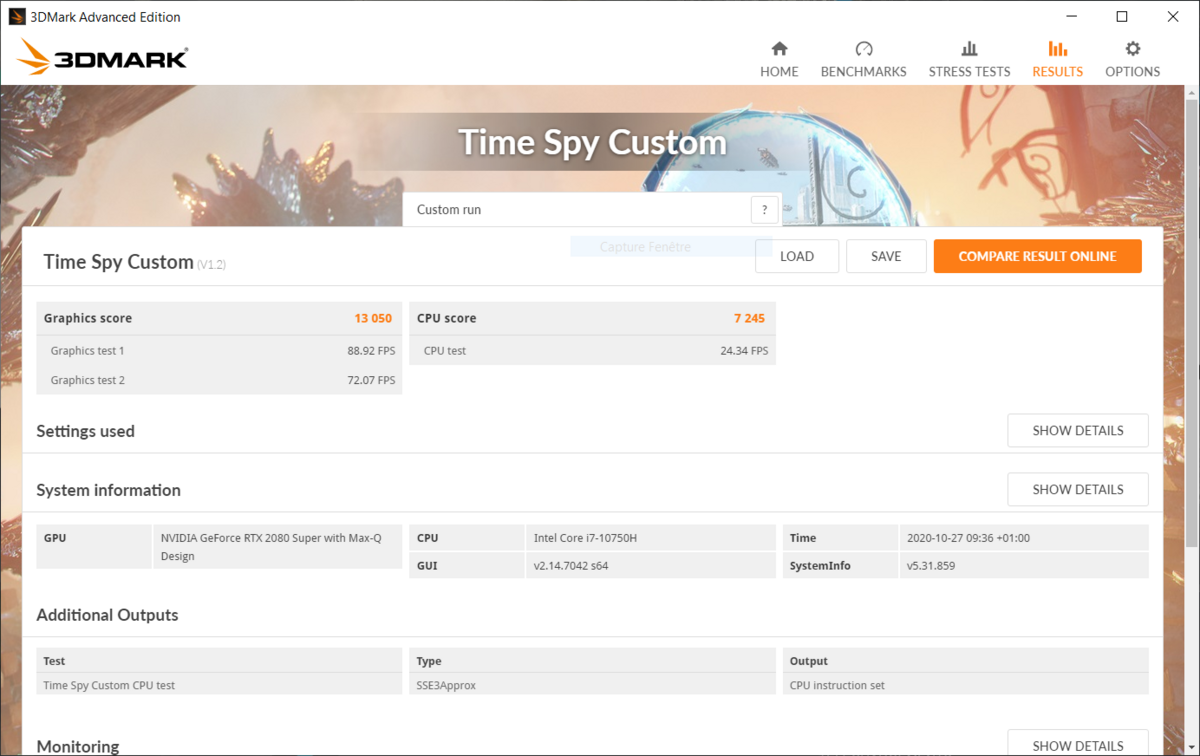Select the Results bar chart icon
1200x756 pixels.
(x=1057, y=48)
